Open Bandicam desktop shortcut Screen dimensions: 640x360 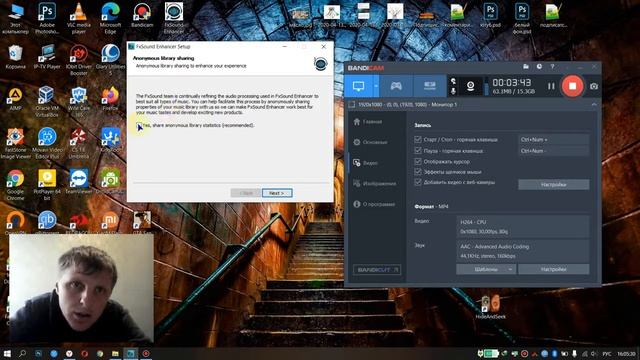(142, 16)
